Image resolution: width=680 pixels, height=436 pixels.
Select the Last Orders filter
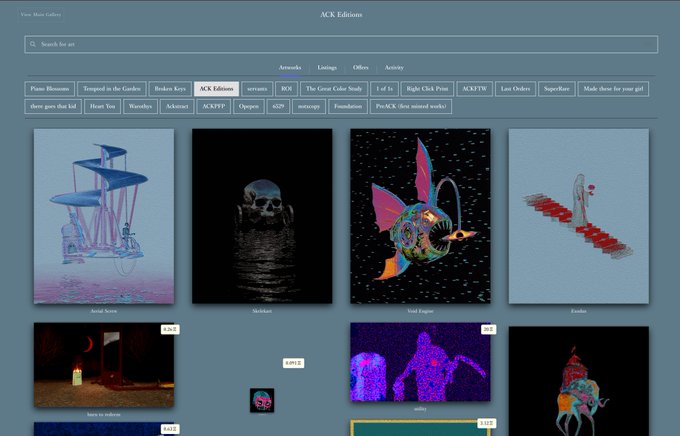pos(515,89)
